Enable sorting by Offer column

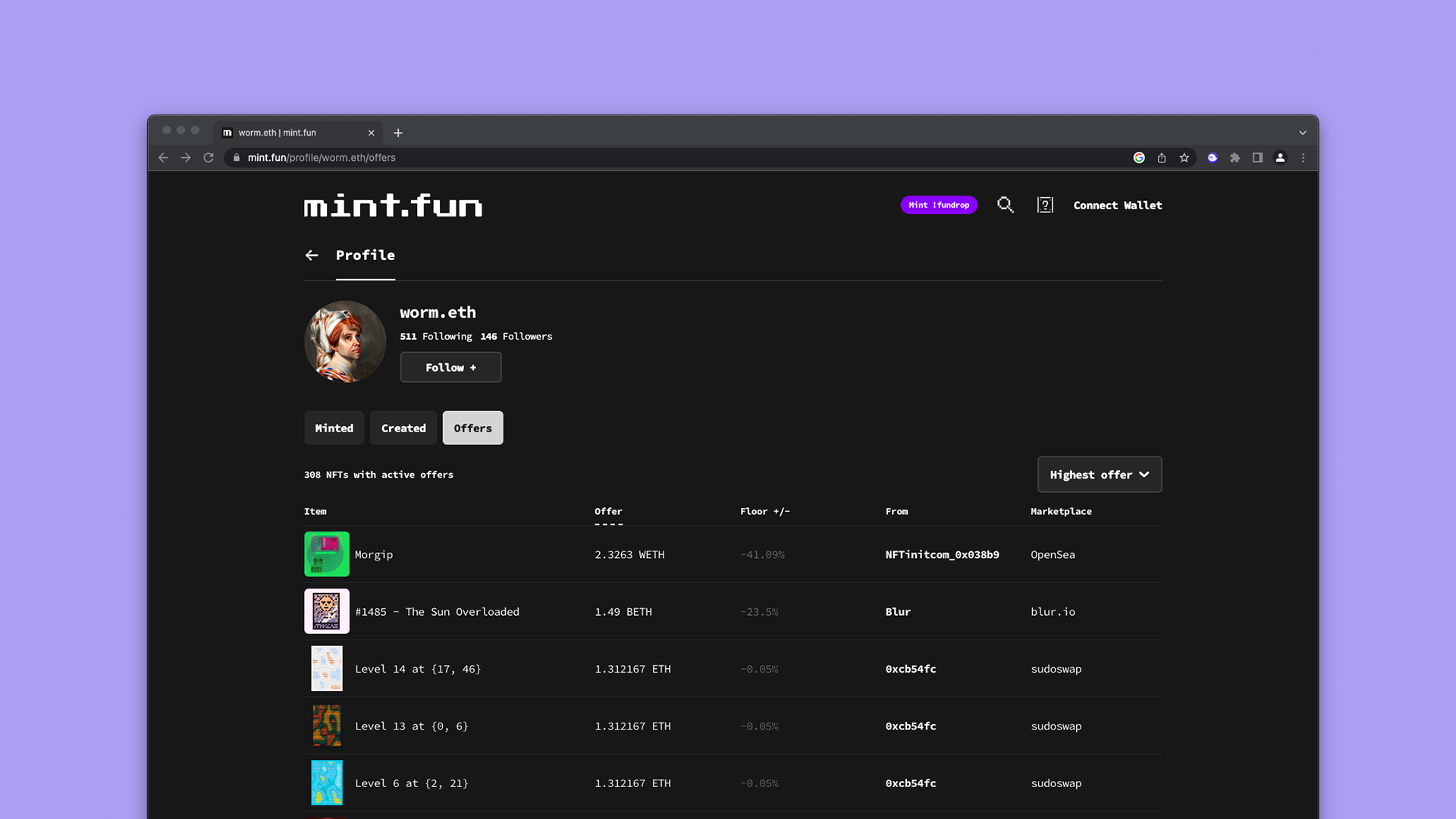point(608,511)
